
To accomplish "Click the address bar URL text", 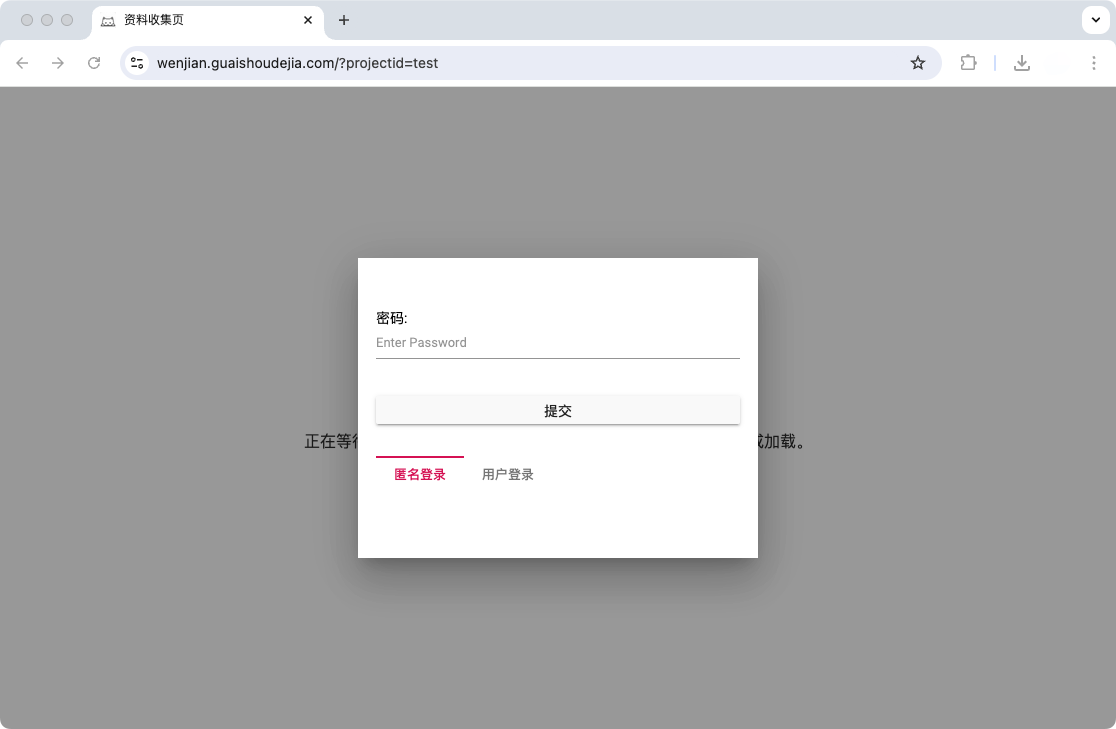I will point(298,63).
